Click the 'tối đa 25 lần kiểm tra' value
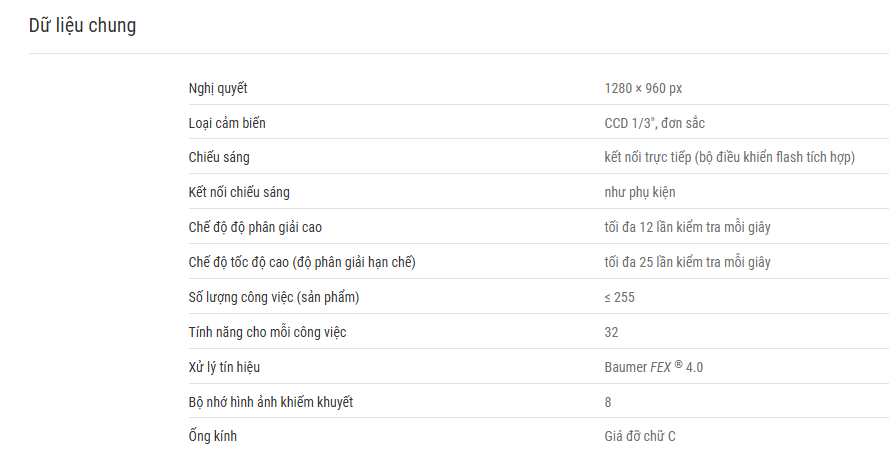Image resolution: width=889 pixels, height=457 pixels. (687, 263)
